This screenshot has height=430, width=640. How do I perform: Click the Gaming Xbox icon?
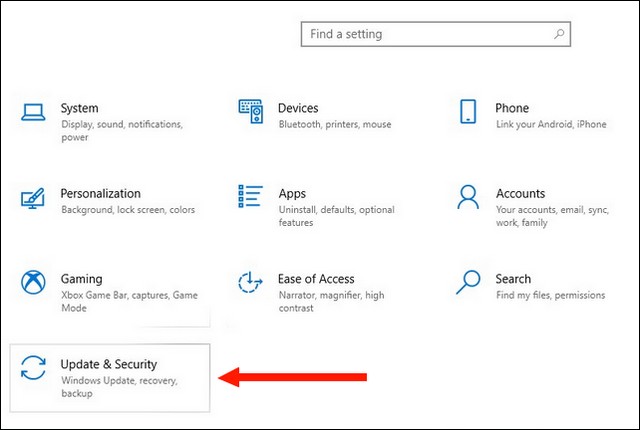(x=33, y=282)
